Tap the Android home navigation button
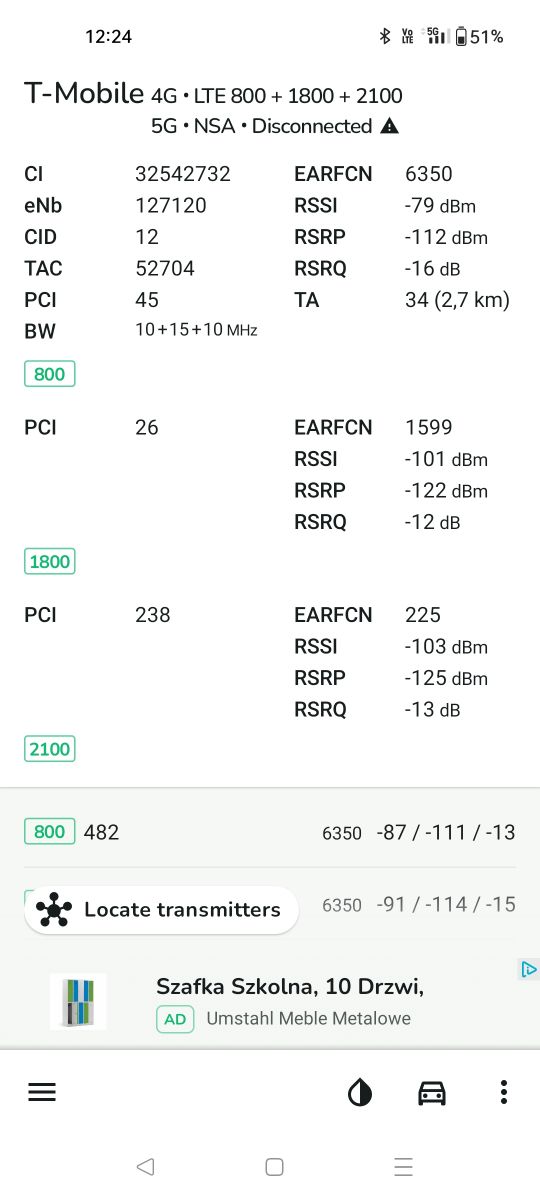 click(x=274, y=1166)
